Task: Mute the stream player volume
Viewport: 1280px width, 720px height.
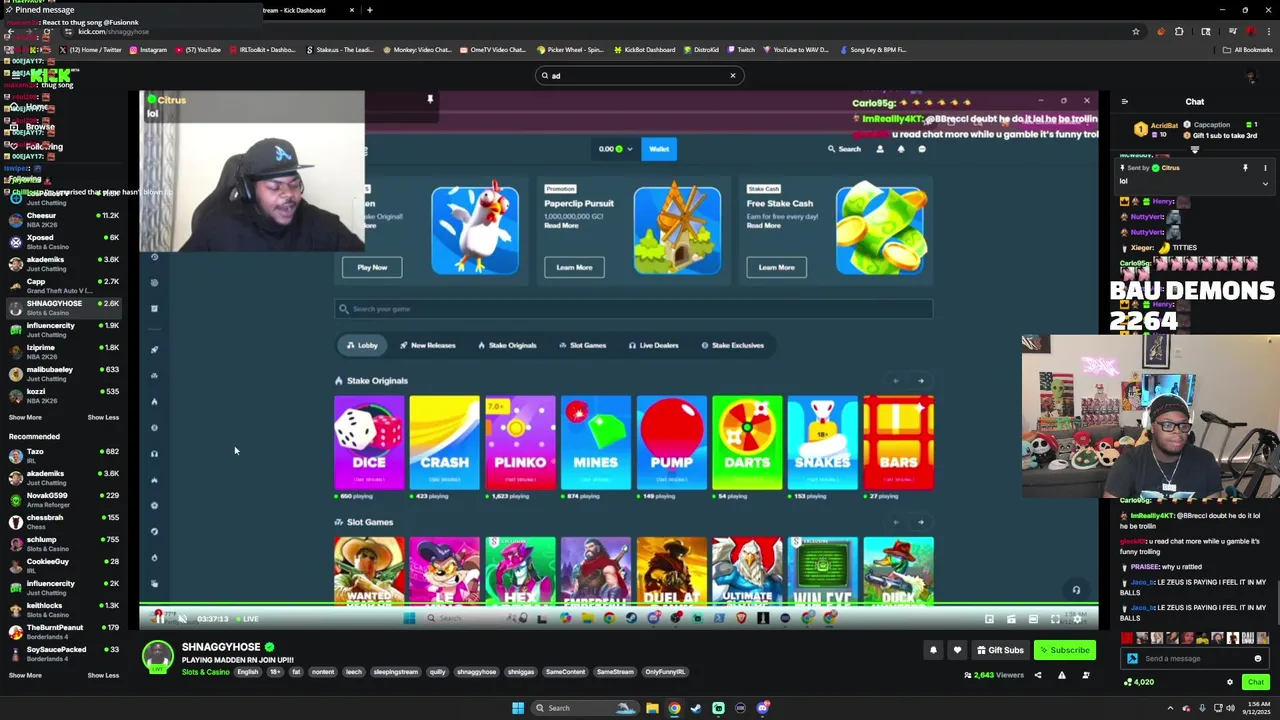Action: click(182, 619)
